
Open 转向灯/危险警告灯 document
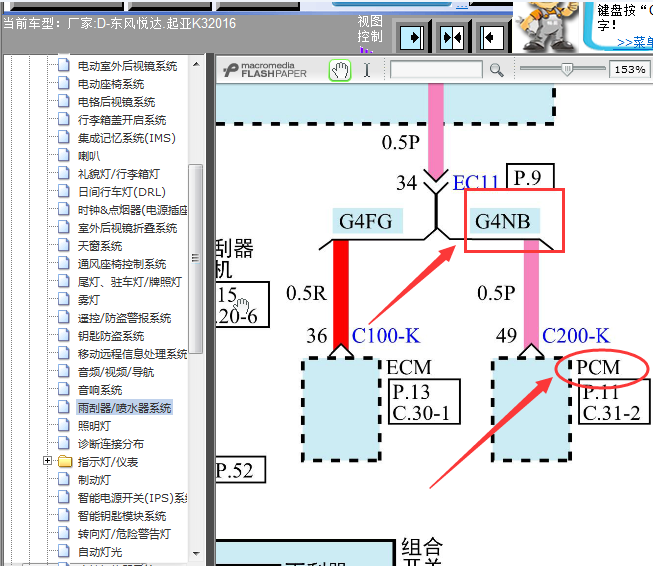point(124,534)
